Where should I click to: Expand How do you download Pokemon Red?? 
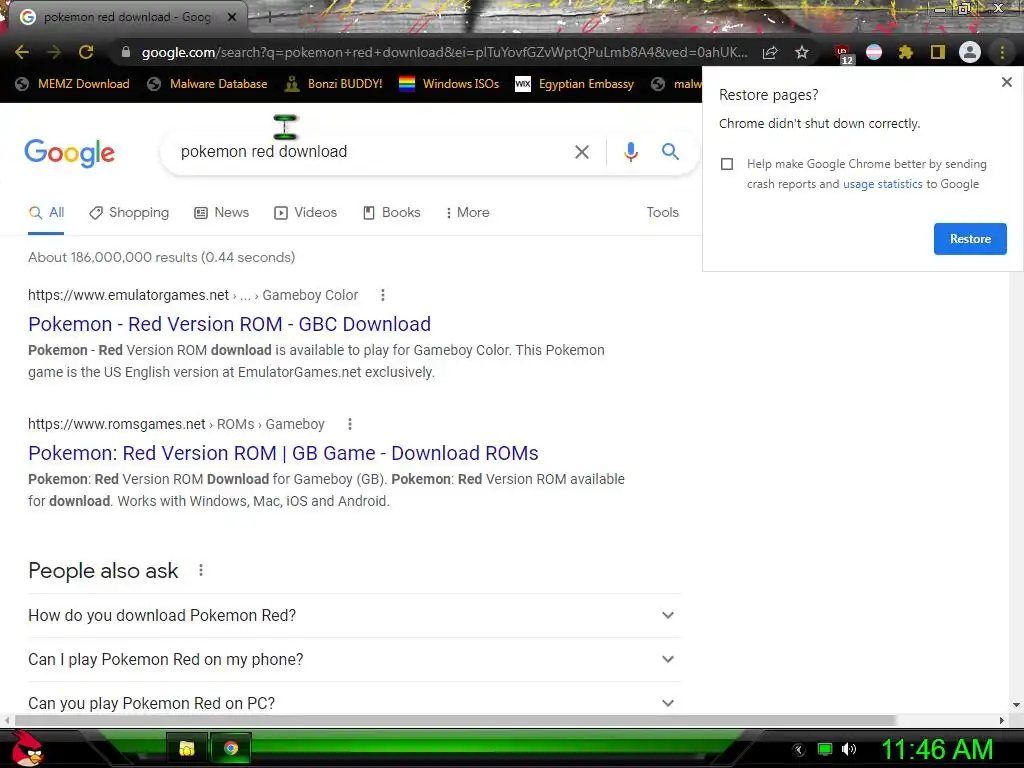(x=354, y=615)
